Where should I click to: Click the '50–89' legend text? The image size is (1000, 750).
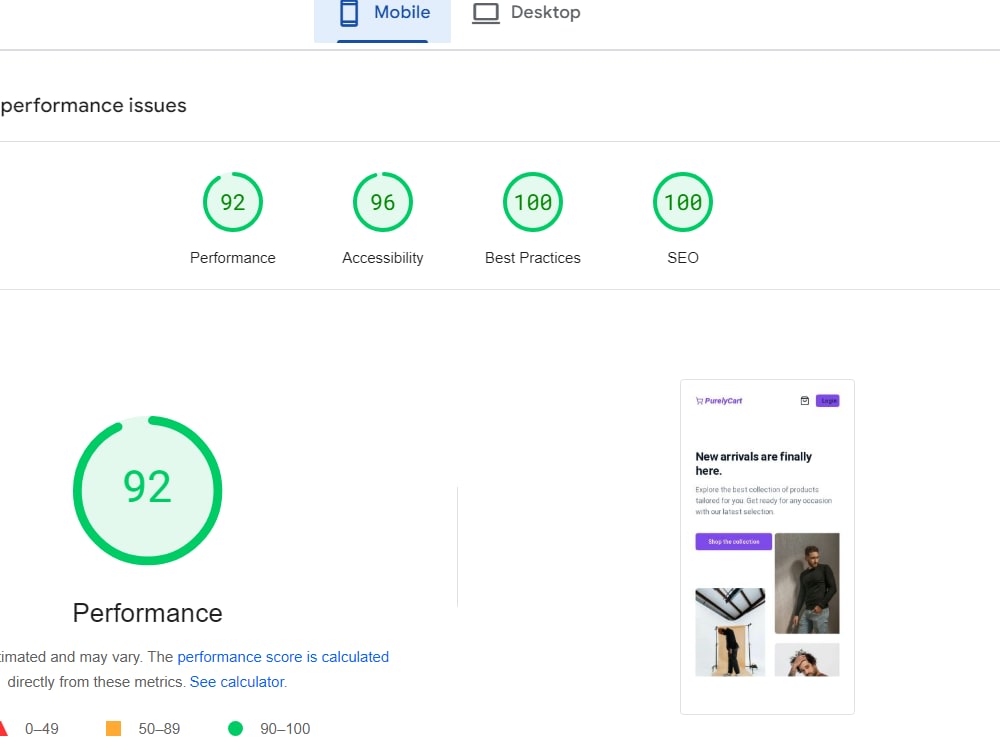[159, 728]
